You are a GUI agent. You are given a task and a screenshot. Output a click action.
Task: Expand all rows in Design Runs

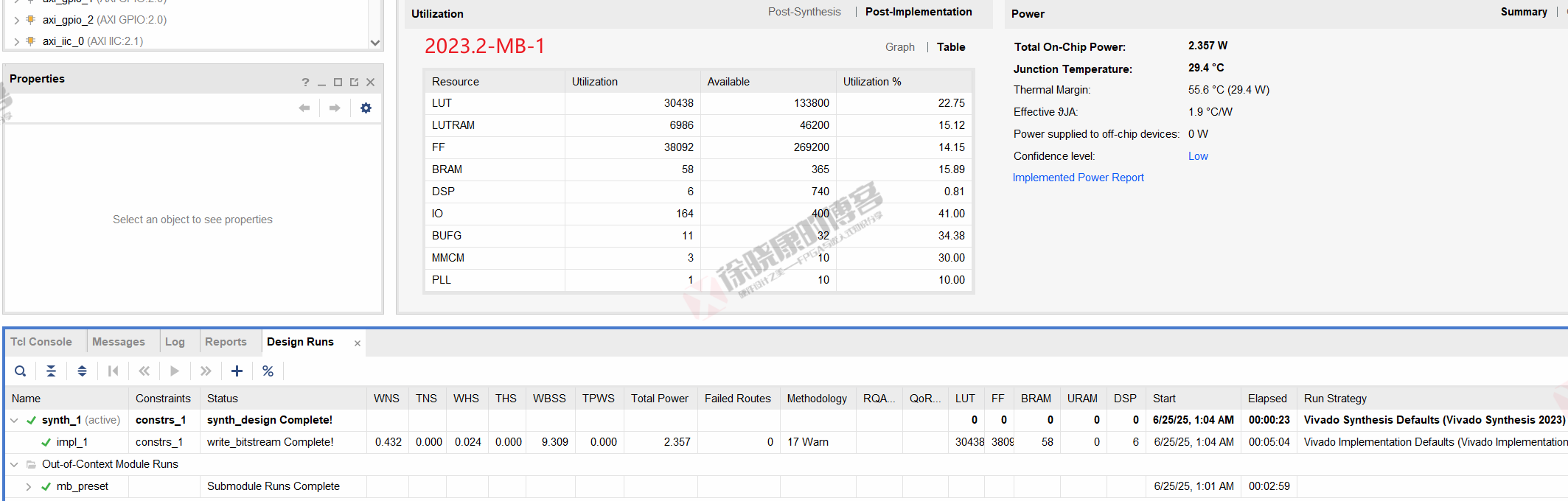82,371
